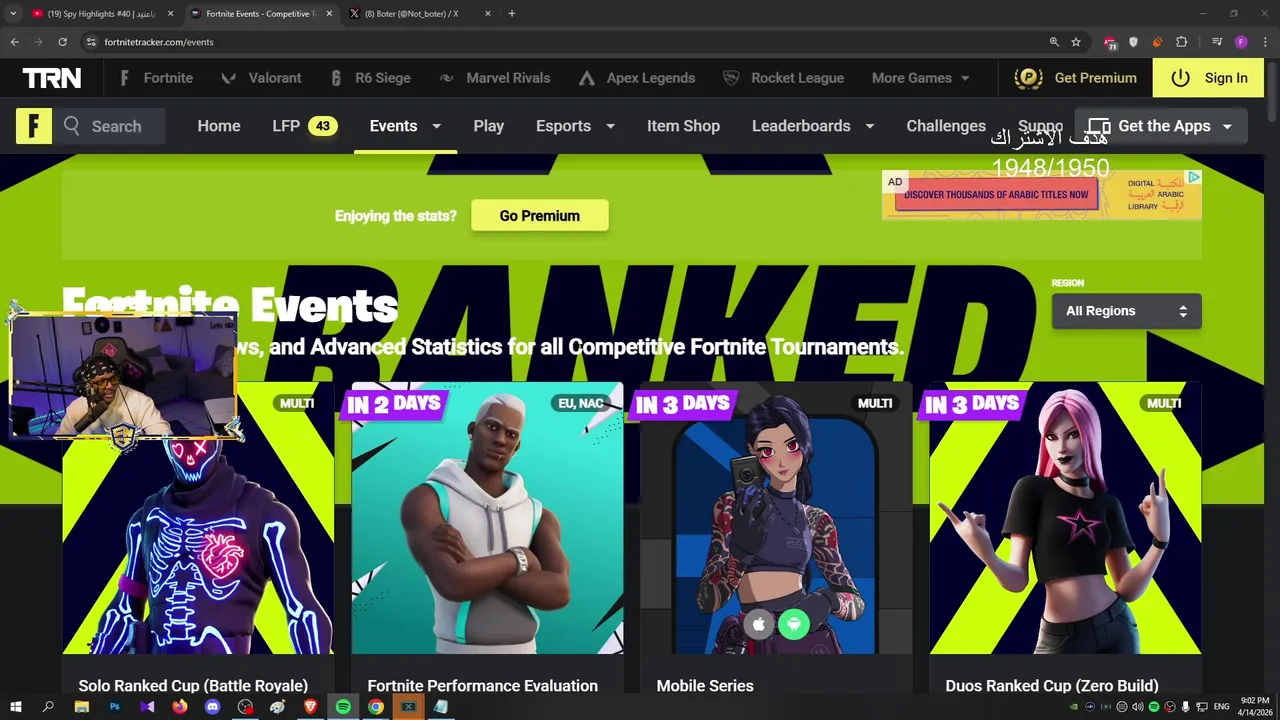
Task: Expand the Esports menu arrow
Action: [610, 126]
